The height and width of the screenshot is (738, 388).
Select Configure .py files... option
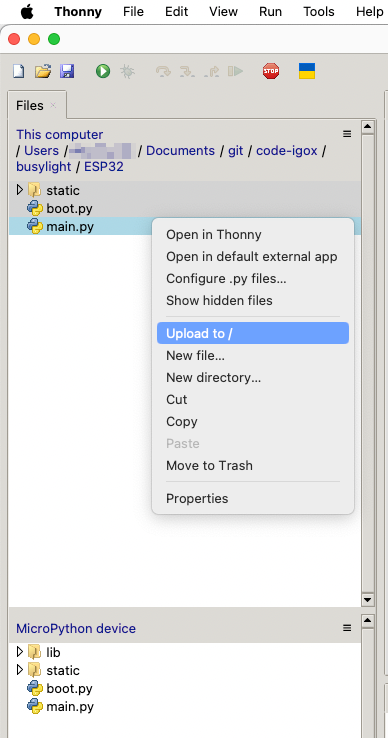(x=253, y=279)
